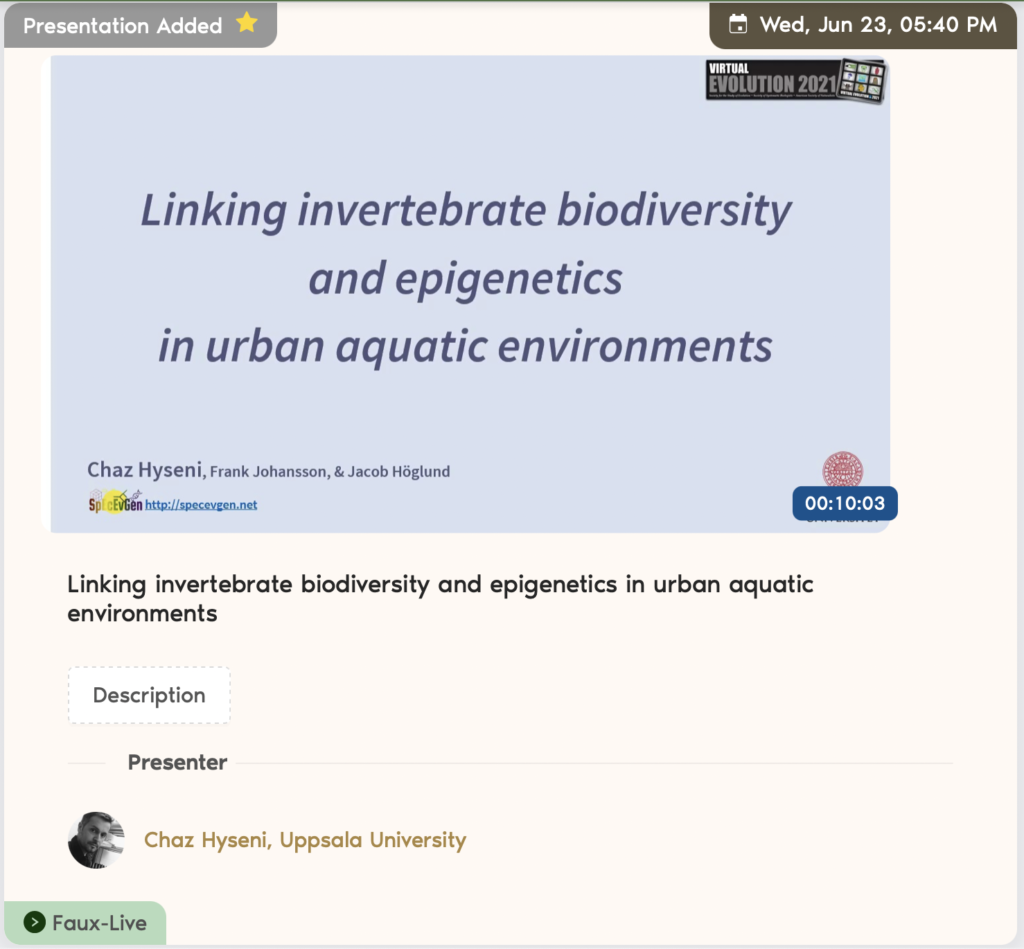Click the Wed, Jun 23, 05:40 PM date text
The image size is (1024, 949).
point(878,25)
